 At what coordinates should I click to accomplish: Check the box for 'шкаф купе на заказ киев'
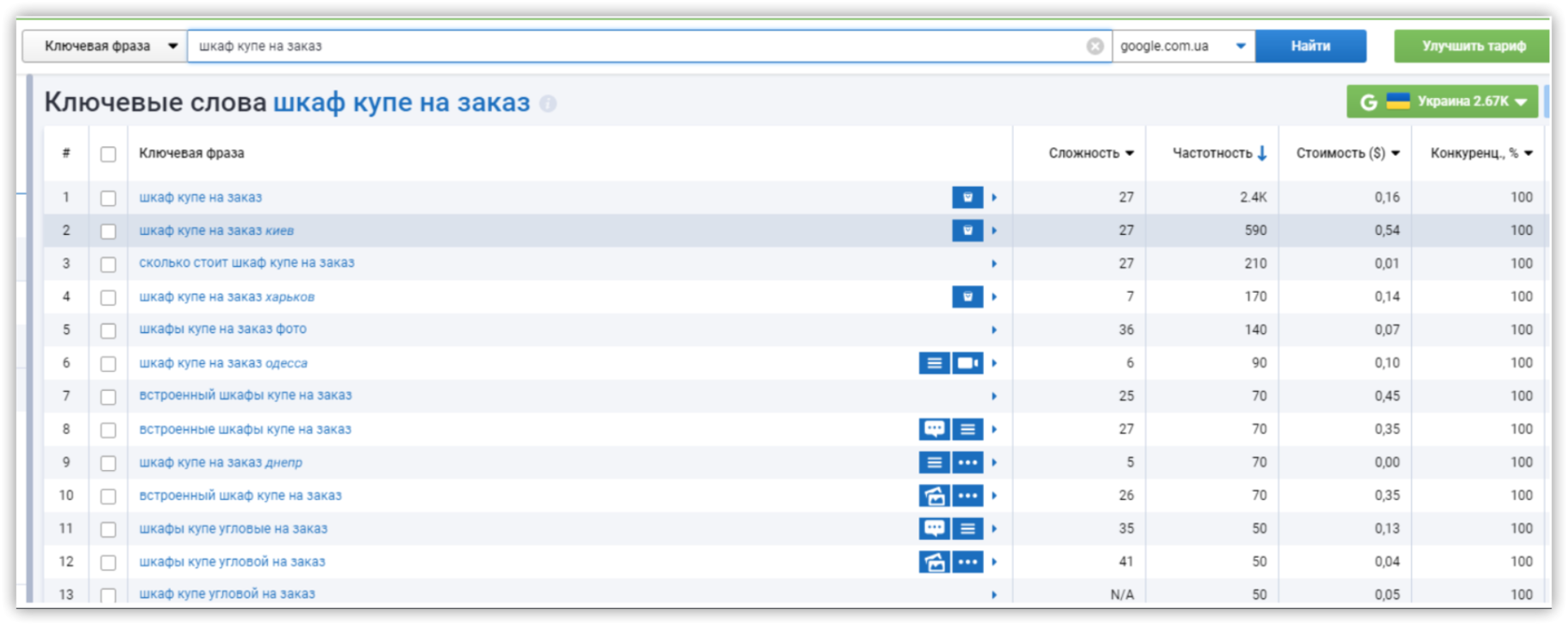(108, 230)
